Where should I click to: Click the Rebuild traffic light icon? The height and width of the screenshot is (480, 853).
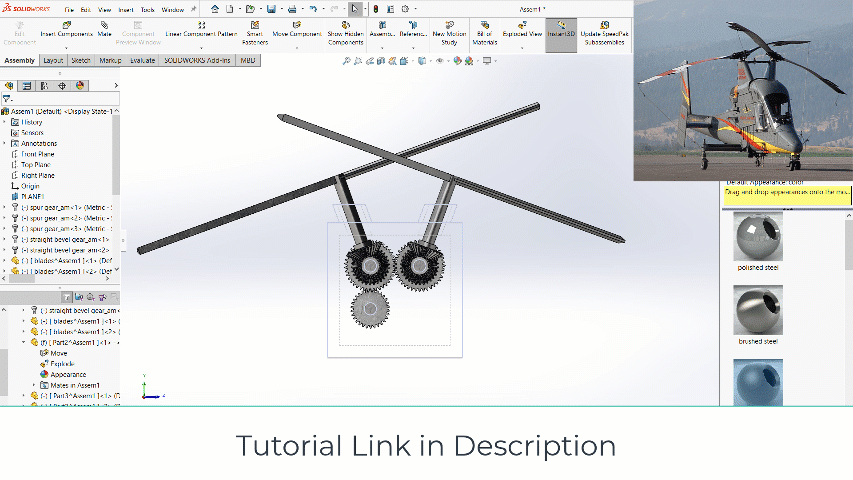[x=375, y=9]
